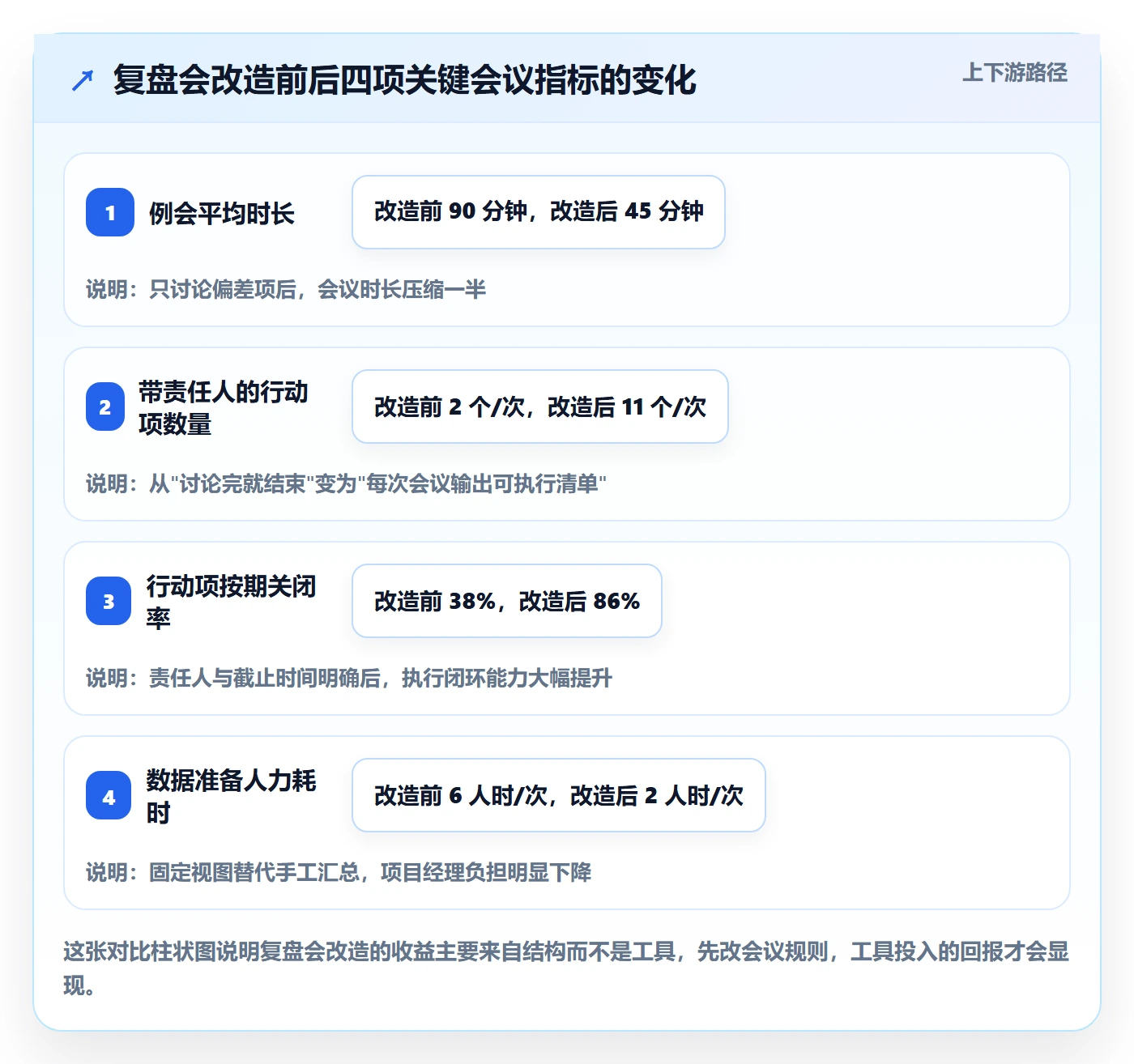Click the 例会平均时长 label

click(222, 213)
